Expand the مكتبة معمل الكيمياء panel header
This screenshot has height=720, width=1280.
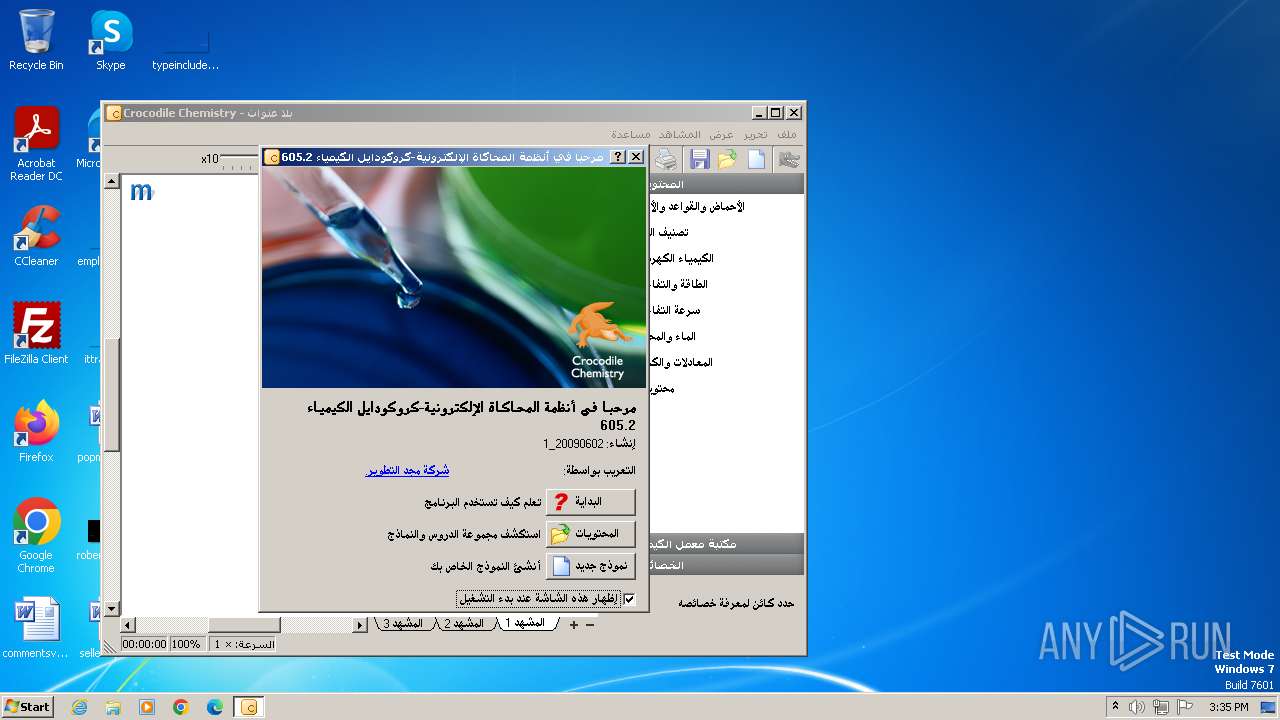pos(726,544)
